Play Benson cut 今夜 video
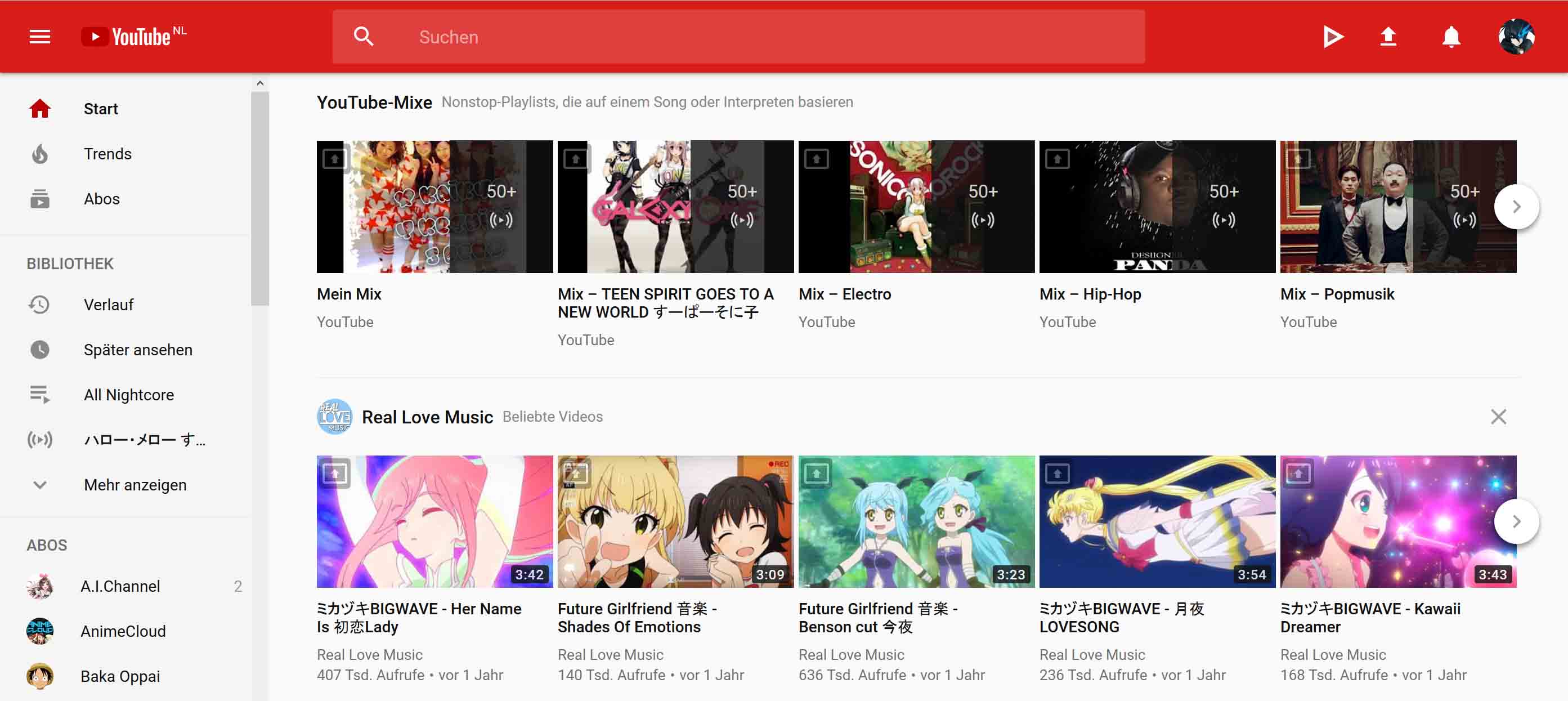The width and height of the screenshot is (1568, 701). click(x=916, y=521)
